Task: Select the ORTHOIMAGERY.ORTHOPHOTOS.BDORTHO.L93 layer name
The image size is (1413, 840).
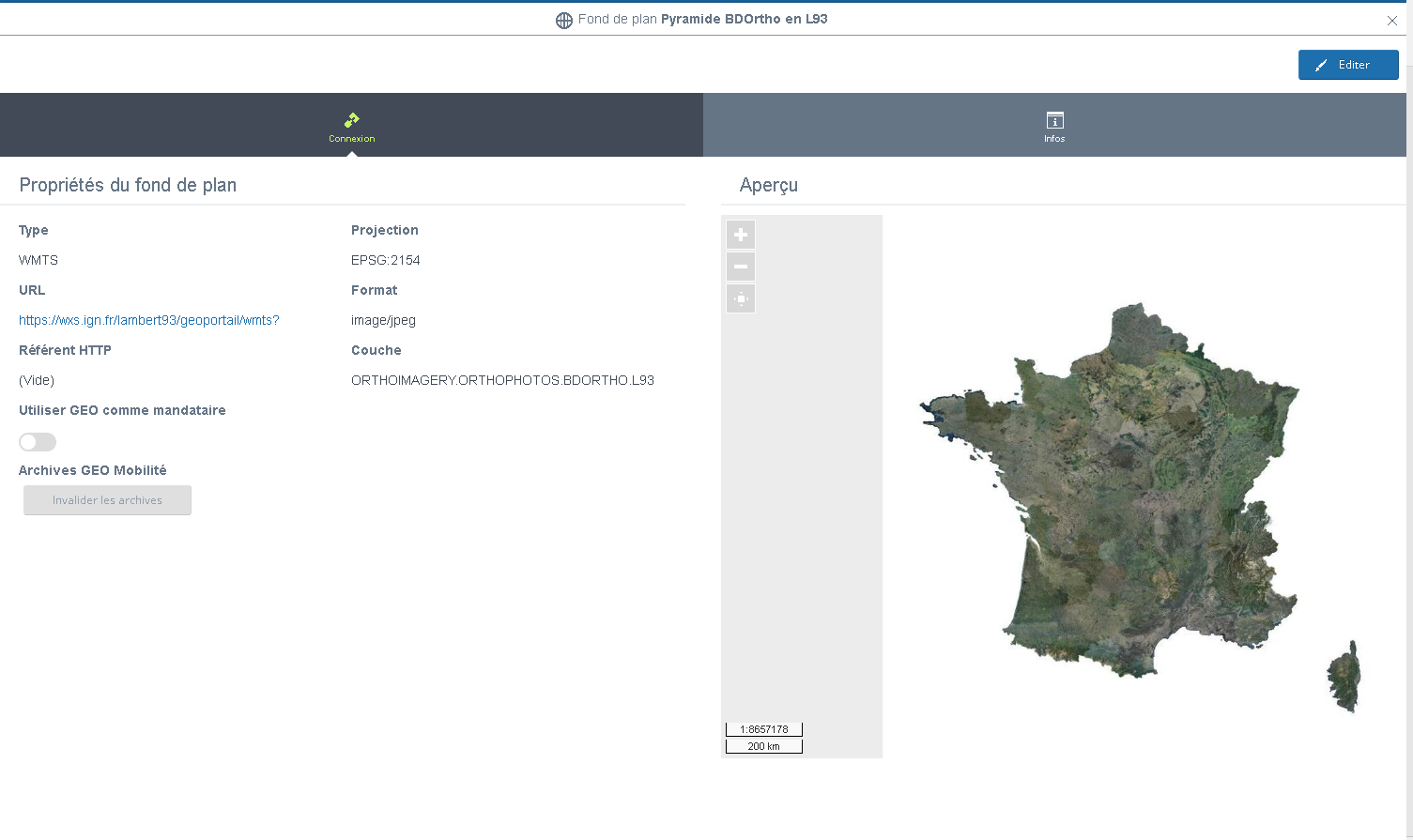Action: 502,380
